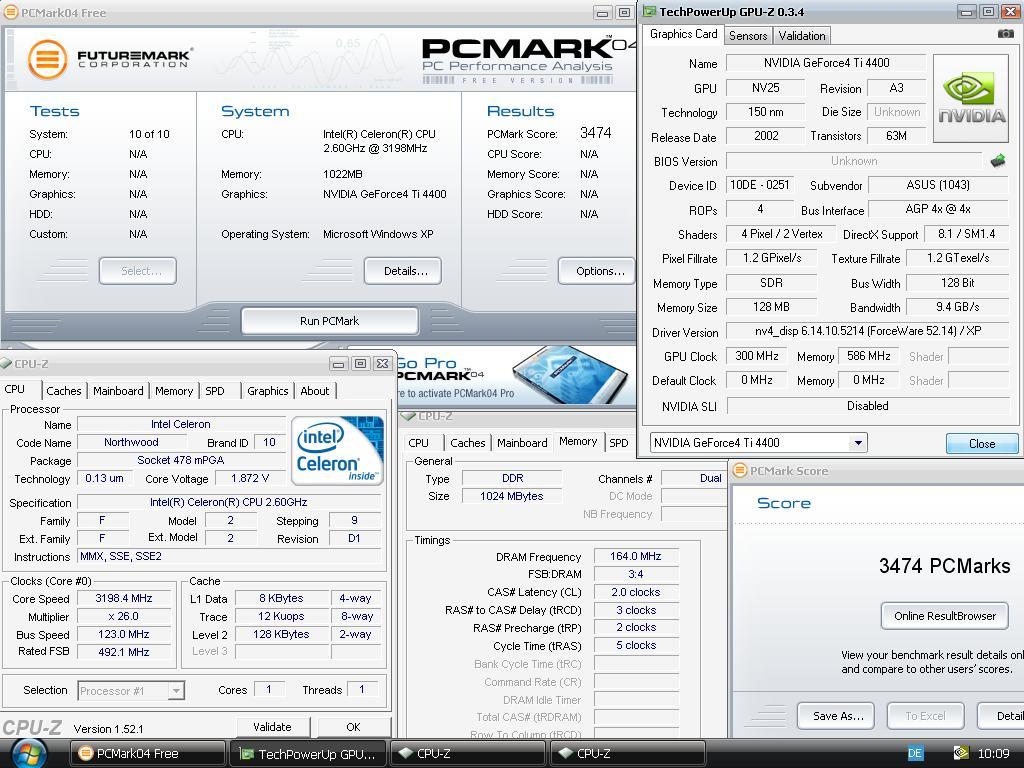Click the PCMark04 Go Pro banner

[x=516, y=376]
